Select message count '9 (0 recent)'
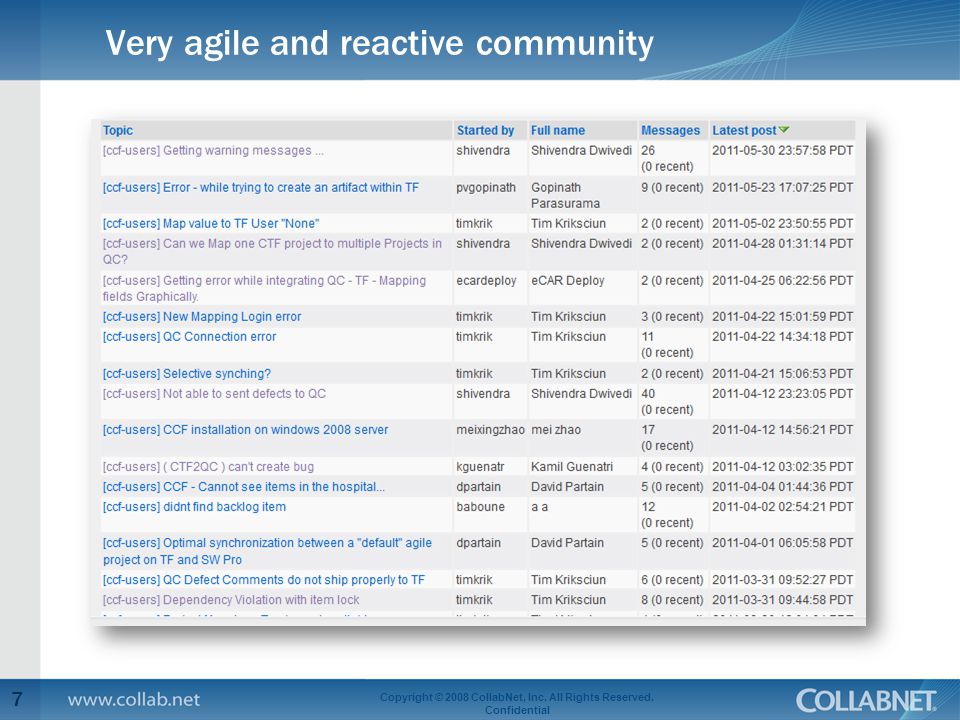Screen dimensions: 960x720 pyautogui.click(x=672, y=187)
